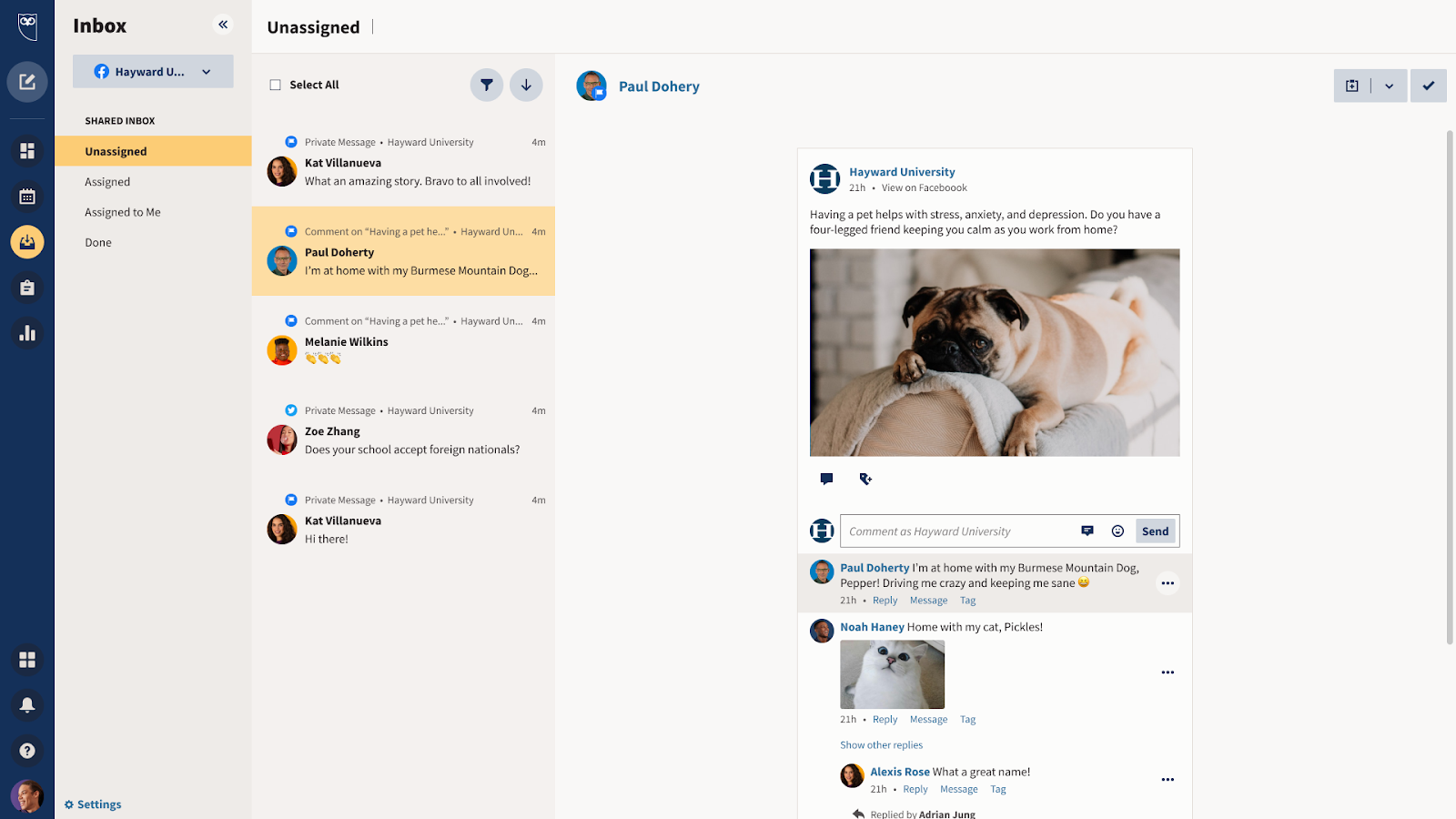Viewport: 1456px width, 819px height.
Task: Mark the conversation resolved with the checkmark button
Action: click(x=1428, y=86)
